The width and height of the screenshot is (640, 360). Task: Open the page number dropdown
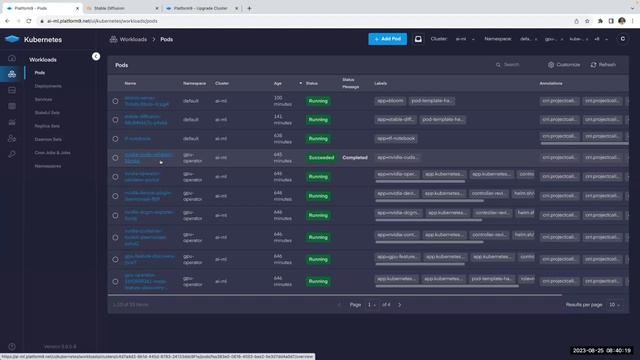click(371, 304)
